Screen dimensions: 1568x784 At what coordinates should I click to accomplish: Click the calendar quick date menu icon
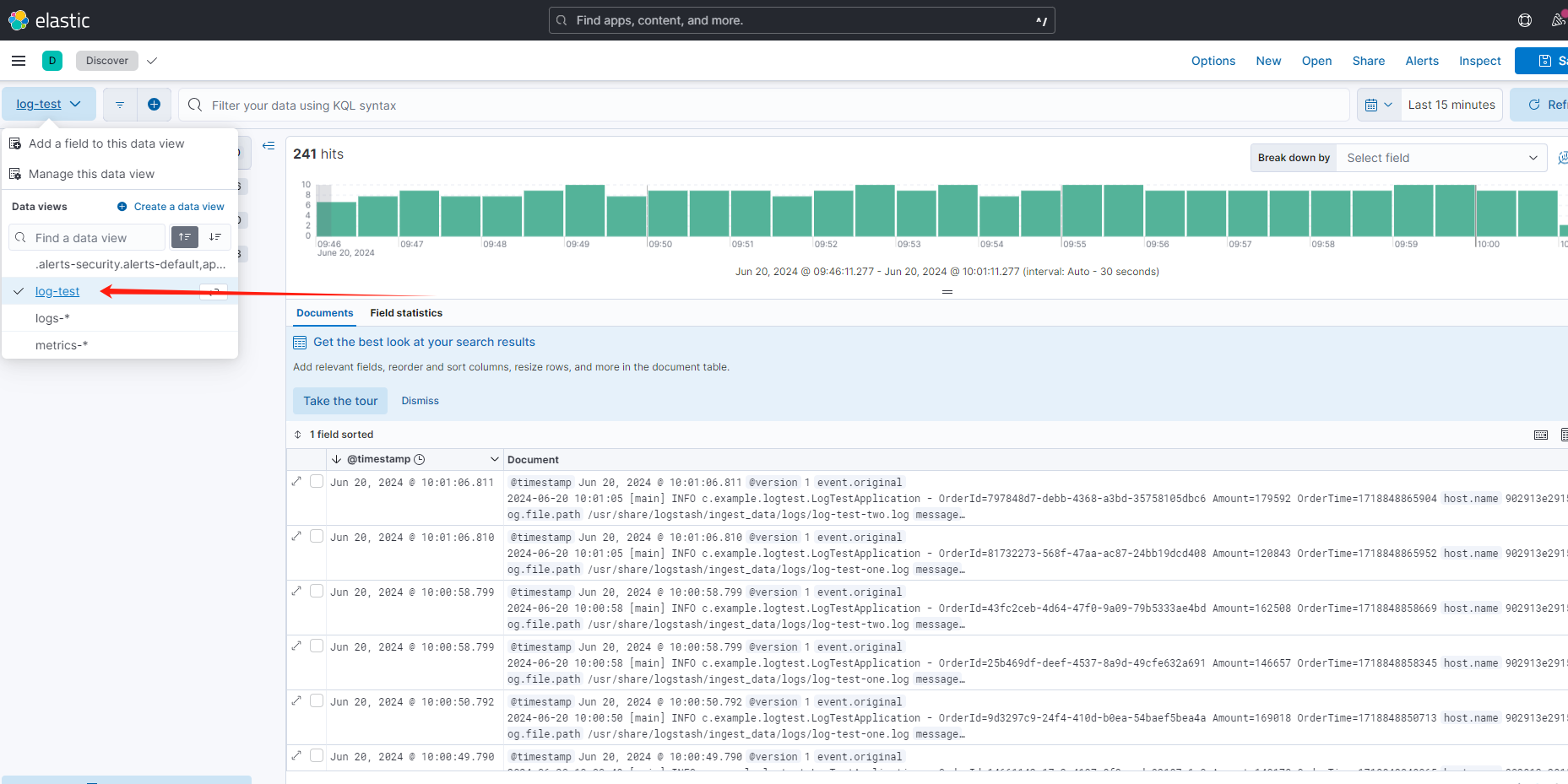[x=1379, y=105]
